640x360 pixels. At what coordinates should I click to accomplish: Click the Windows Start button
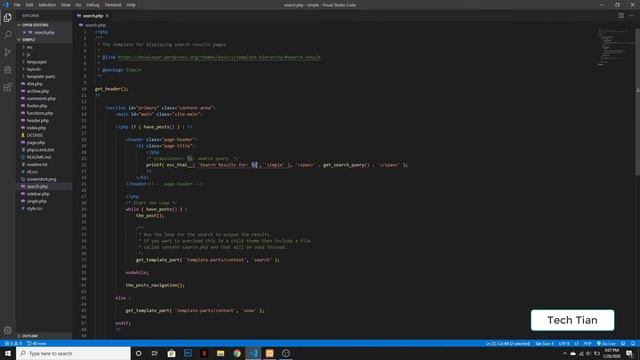point(8,353)
